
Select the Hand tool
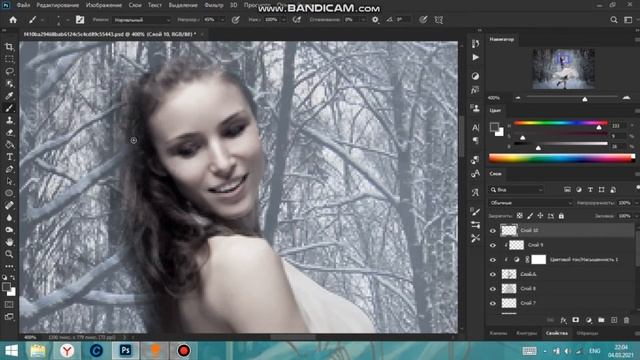point(9,242)
